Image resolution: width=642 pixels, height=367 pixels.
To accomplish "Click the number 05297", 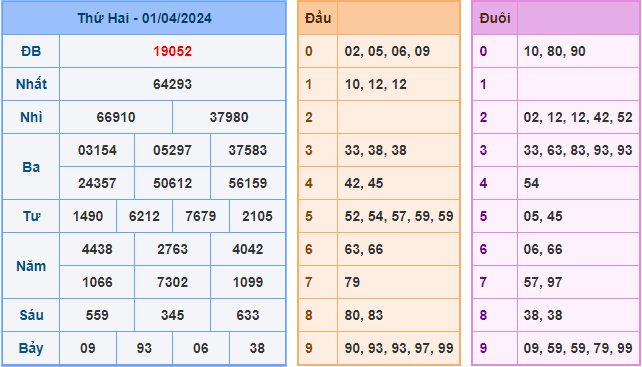I will tap(173, 150).
